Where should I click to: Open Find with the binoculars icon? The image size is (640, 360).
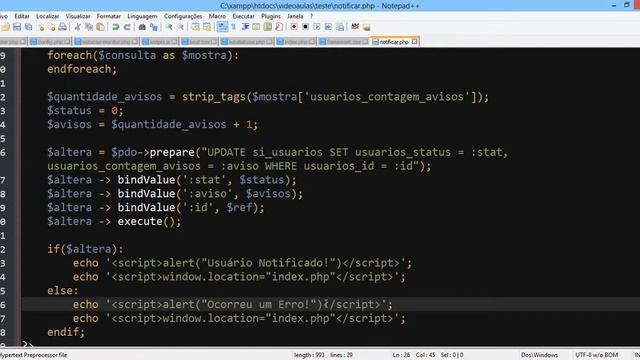point(142,27)
